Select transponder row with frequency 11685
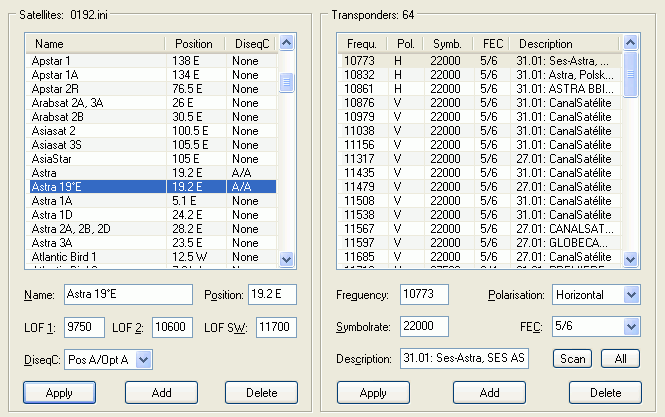This screenshot has width=665, height=417. [x=480, y=257]
